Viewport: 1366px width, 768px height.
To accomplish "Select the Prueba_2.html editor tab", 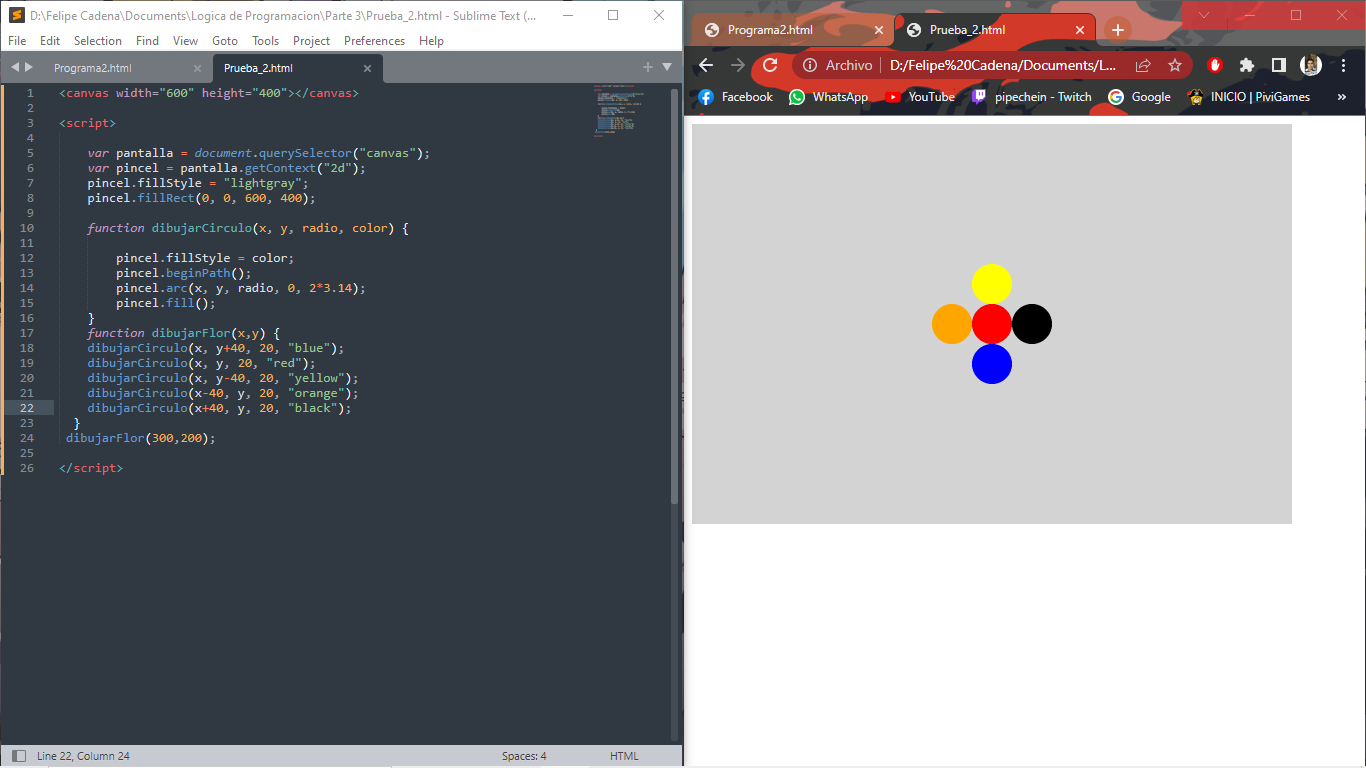I will point(258,68).
